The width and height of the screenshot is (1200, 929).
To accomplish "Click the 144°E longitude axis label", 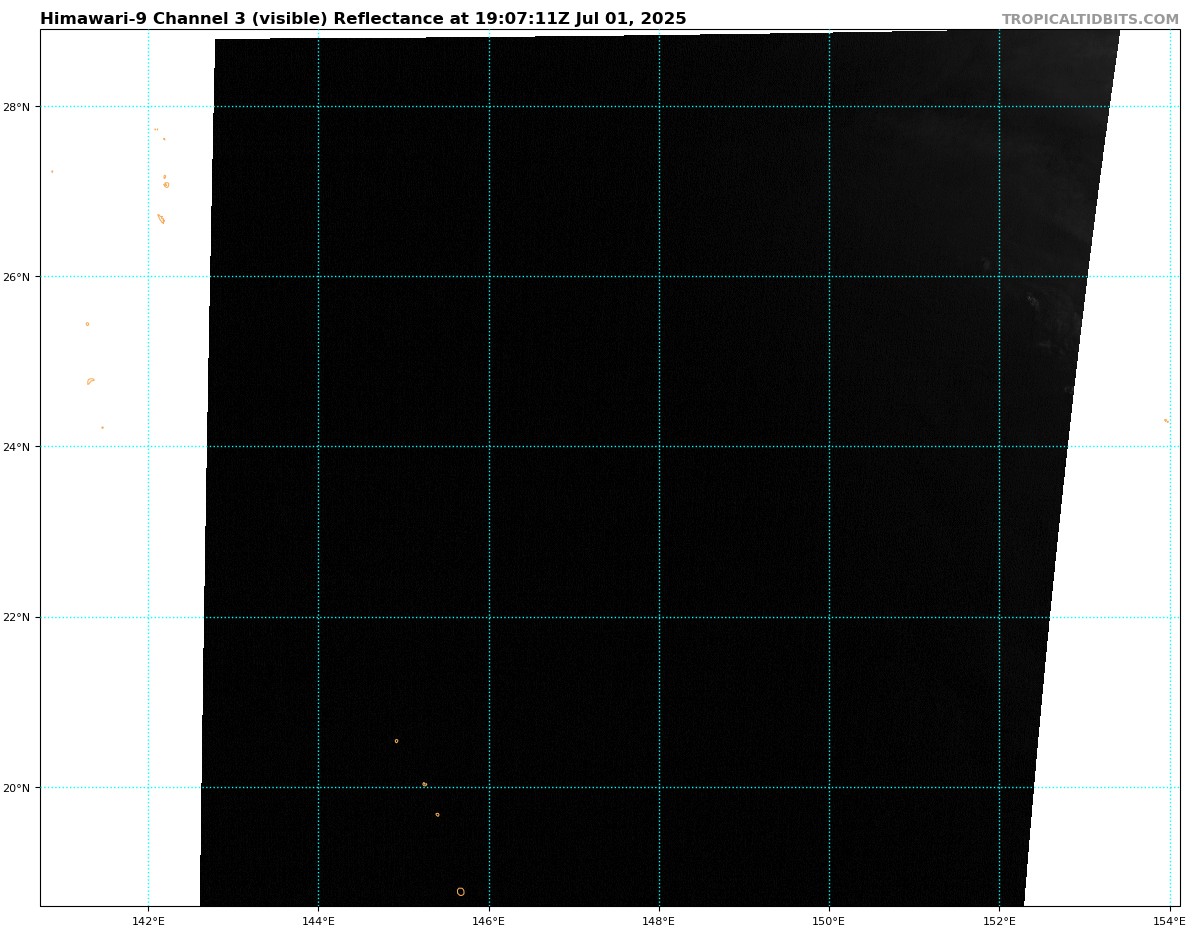I will [318, 920].
